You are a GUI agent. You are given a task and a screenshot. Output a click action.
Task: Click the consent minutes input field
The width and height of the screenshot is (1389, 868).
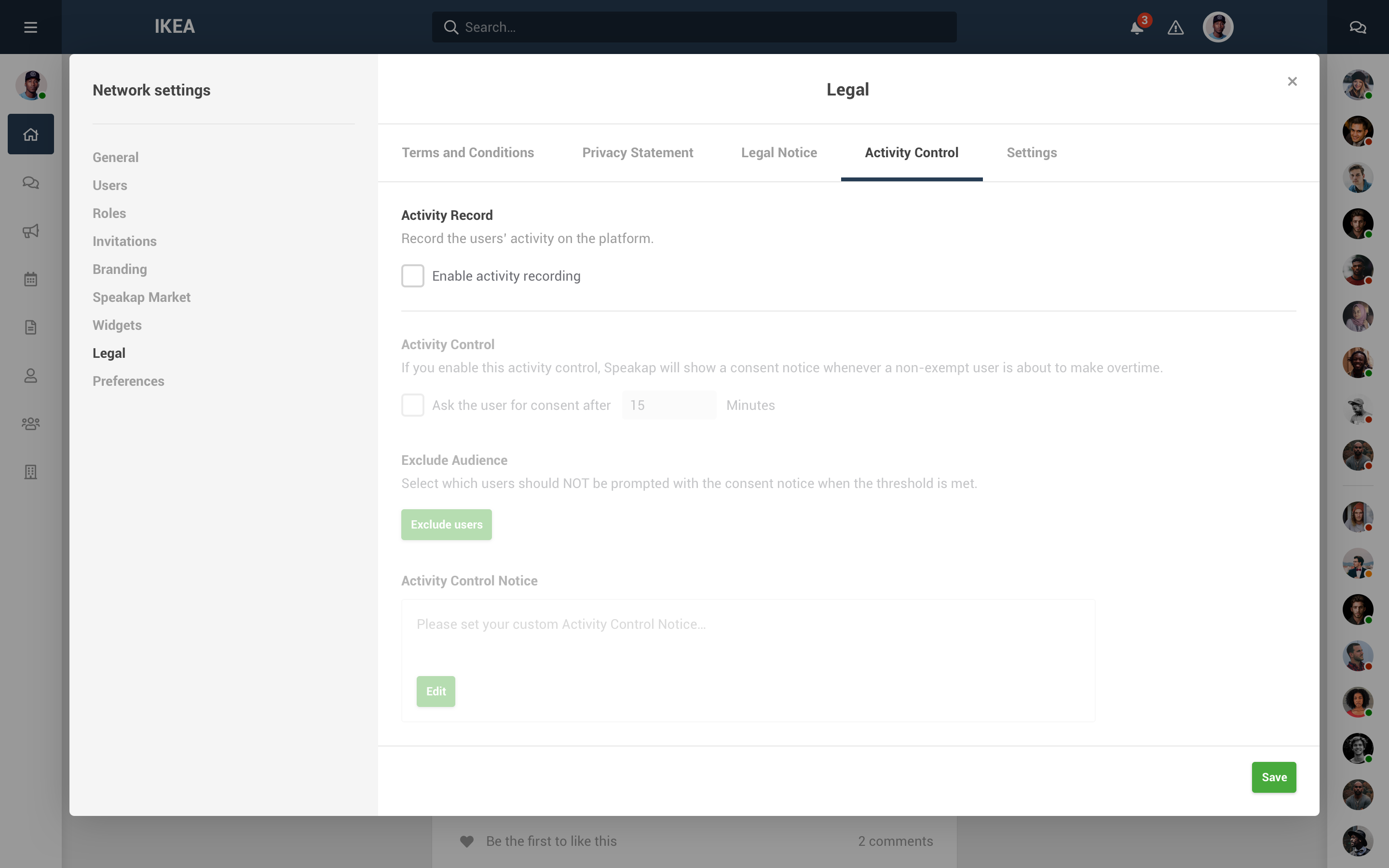(668, 405)
